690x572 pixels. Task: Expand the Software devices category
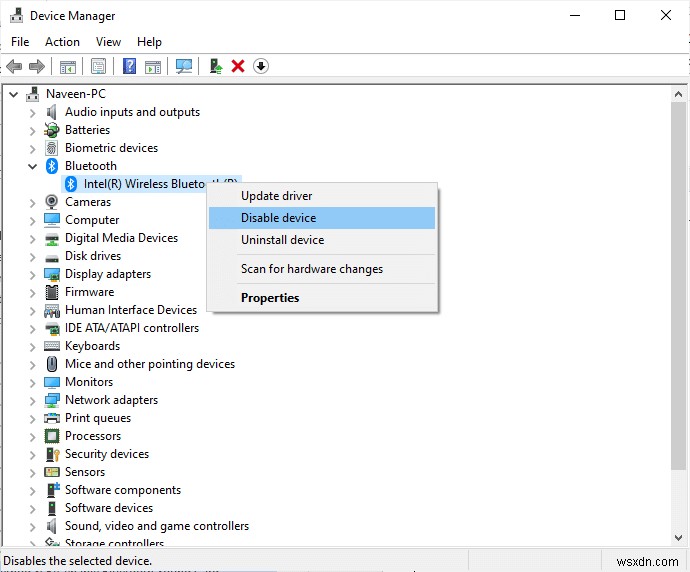(33, 509)
